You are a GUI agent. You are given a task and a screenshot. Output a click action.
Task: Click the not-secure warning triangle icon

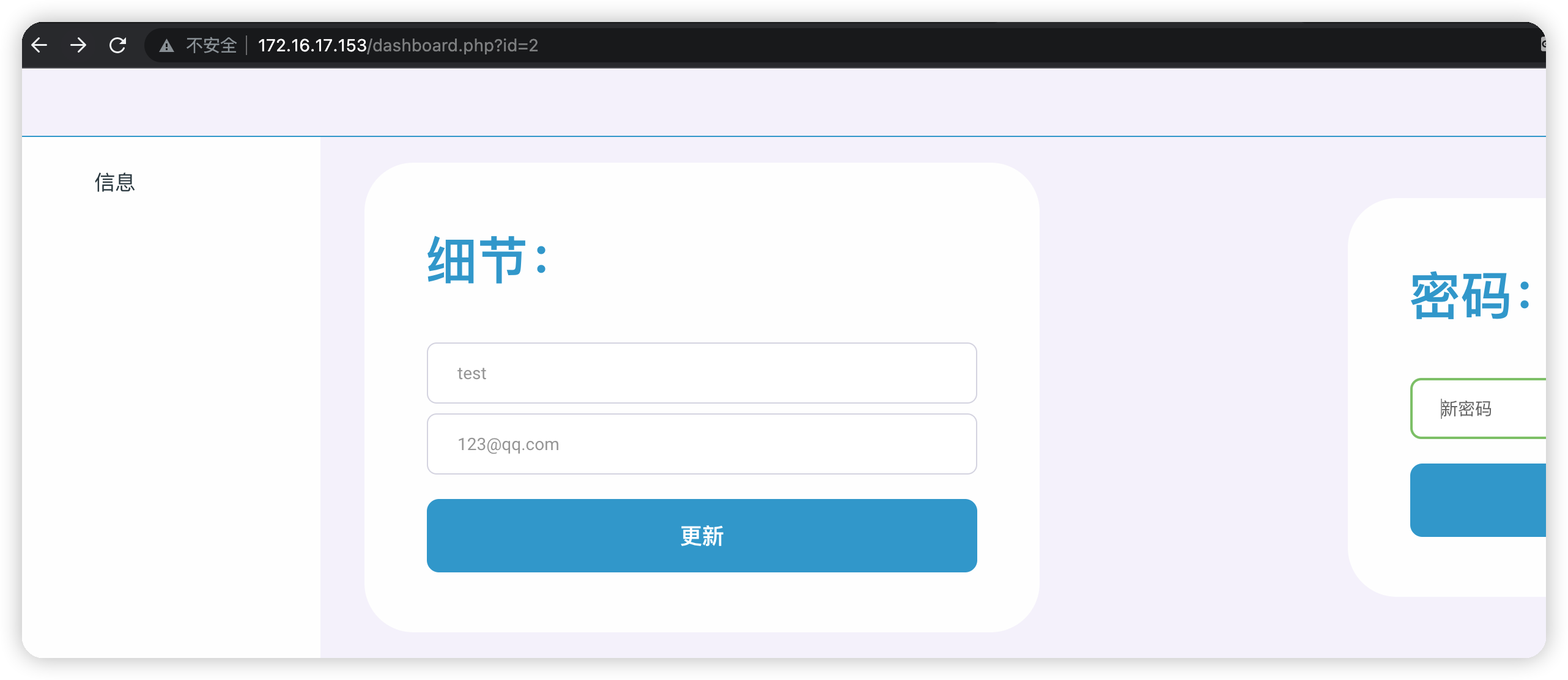(166, 46)
